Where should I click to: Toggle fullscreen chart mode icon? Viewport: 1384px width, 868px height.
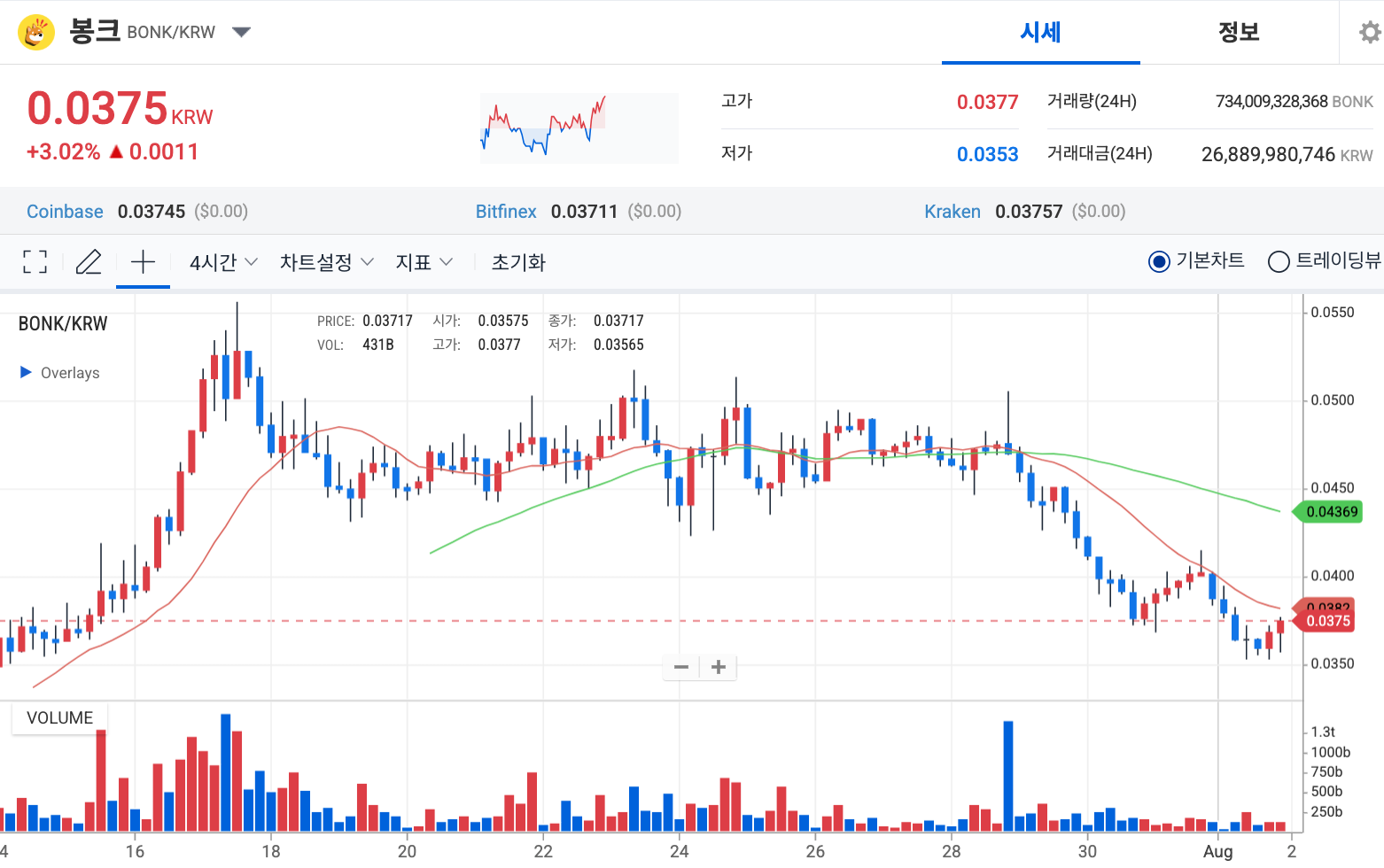click(35, 261)
